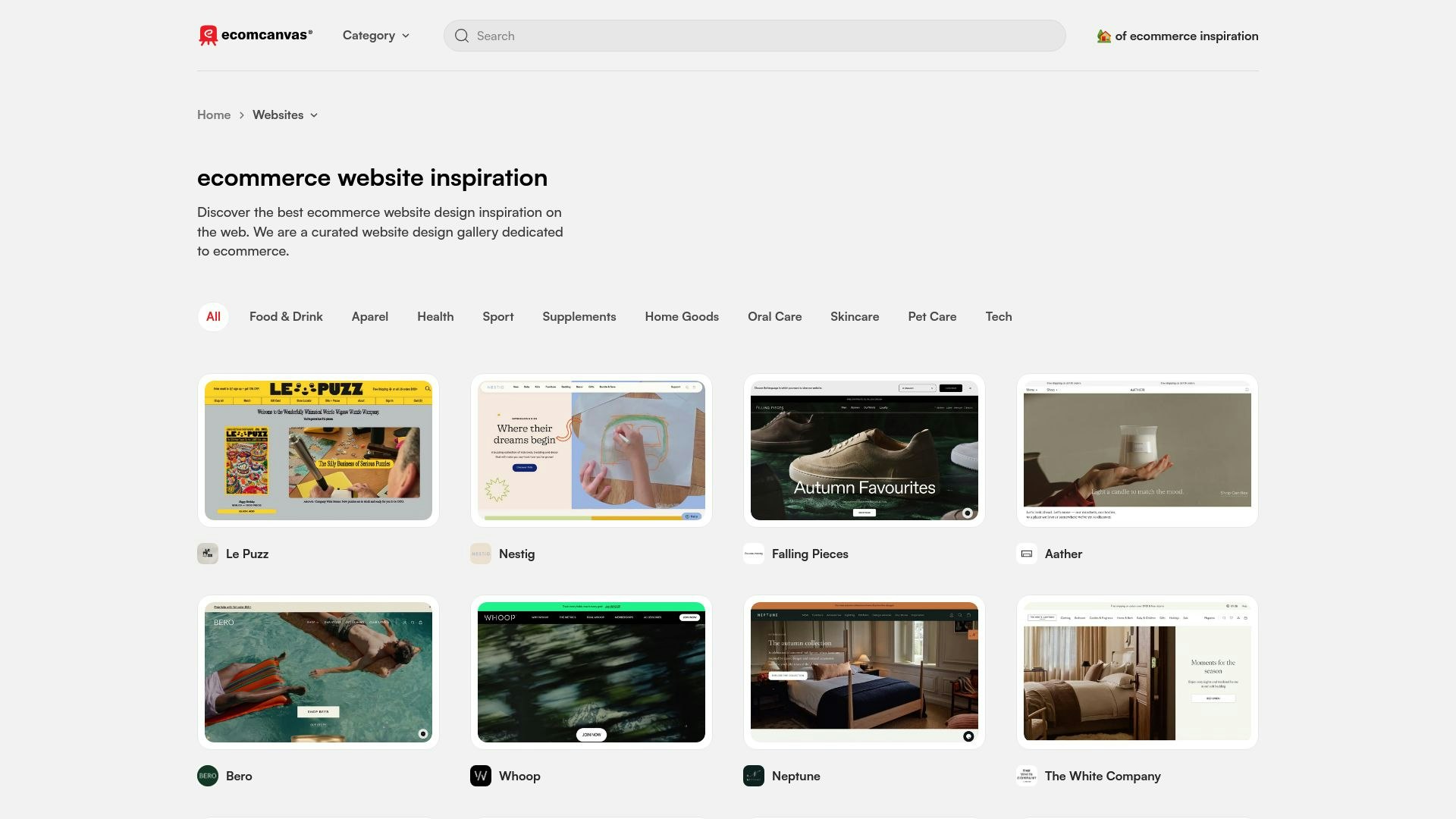Open the Category dropdown menu
Viewport: 1456px width, 819px height.
click(376, 36)
